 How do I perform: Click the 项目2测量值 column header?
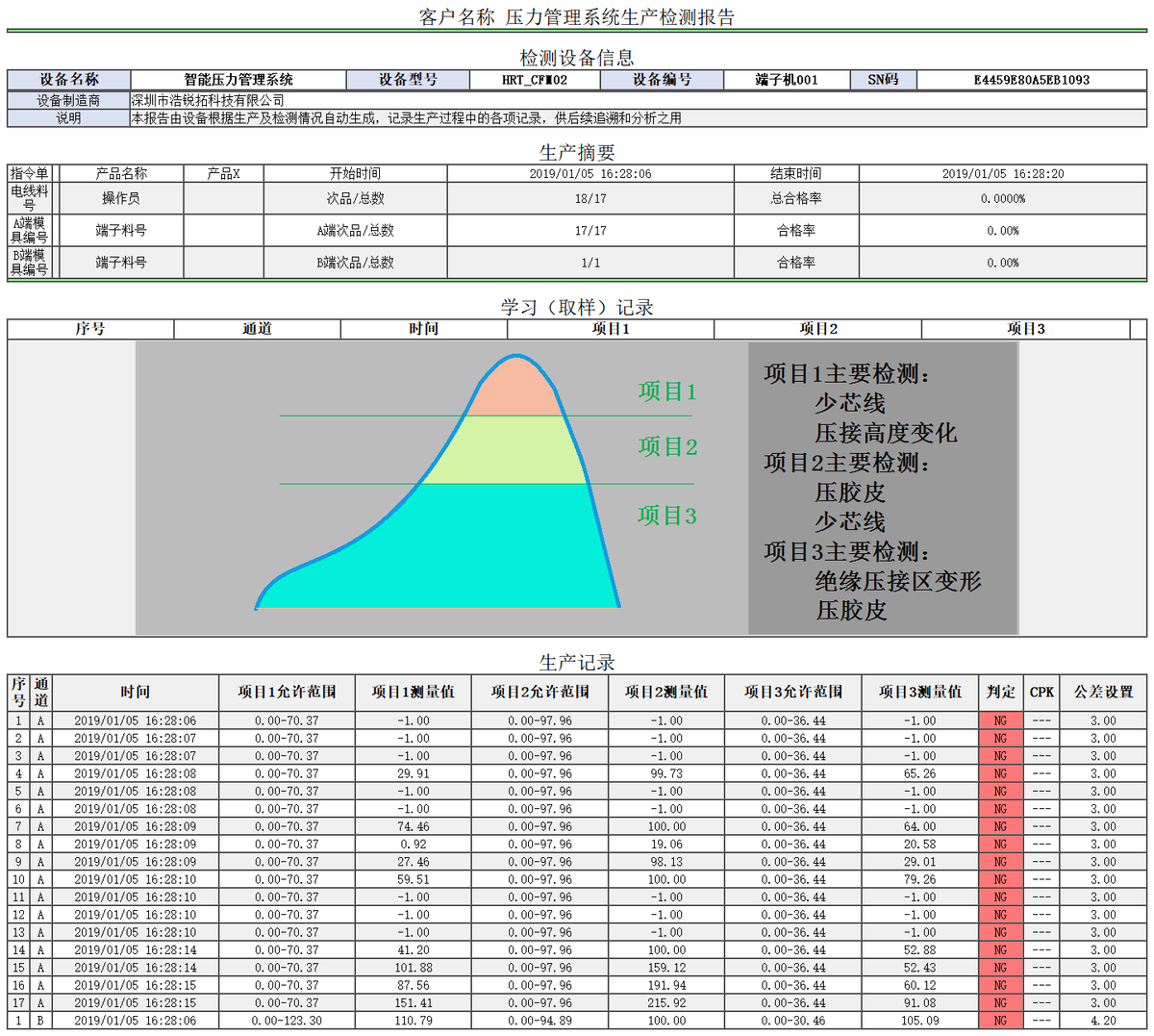point(666,693)
